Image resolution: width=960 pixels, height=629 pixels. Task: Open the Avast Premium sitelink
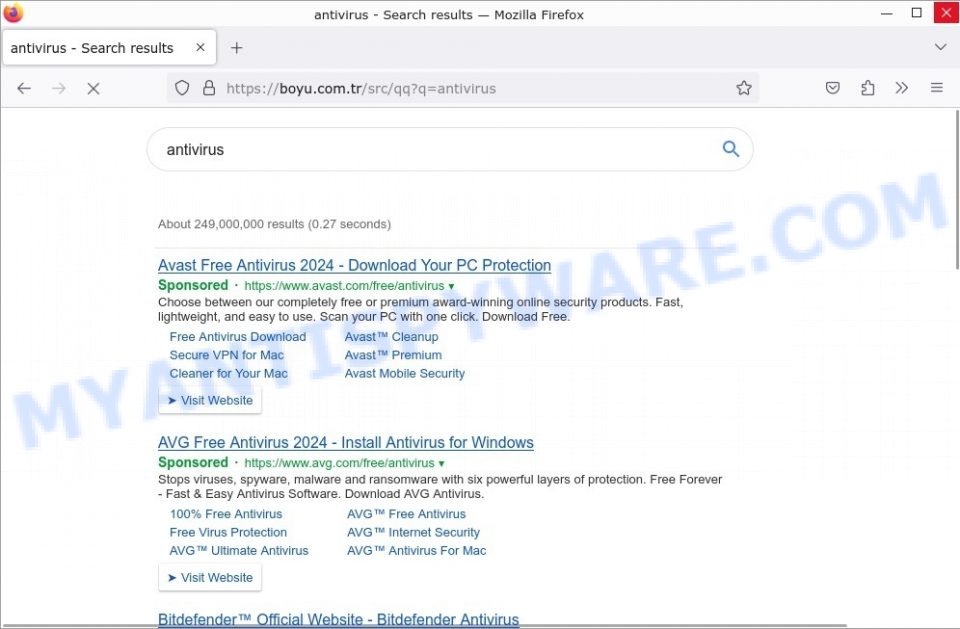tap(393, 355)
